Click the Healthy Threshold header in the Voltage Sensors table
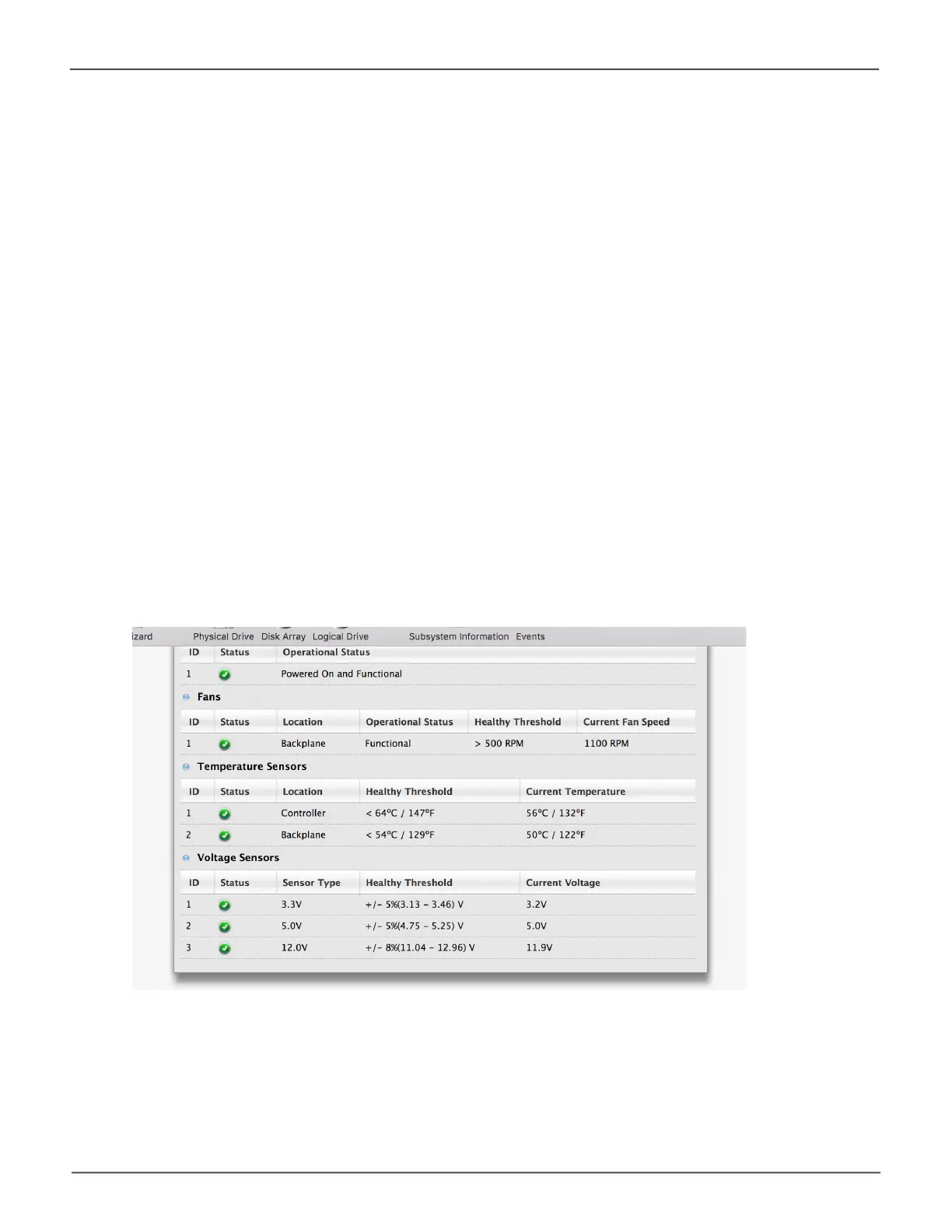The image size is (952, 1232). [x=409, y=883]
